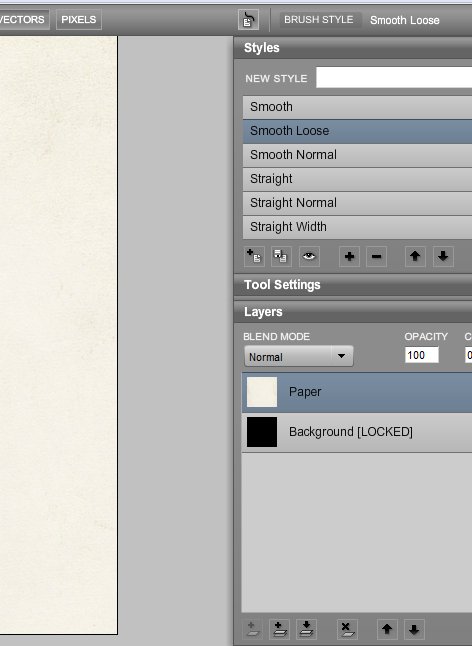The image size is (472, 646).
Task: Select the Straight Width style
Action: click(358, 227)
